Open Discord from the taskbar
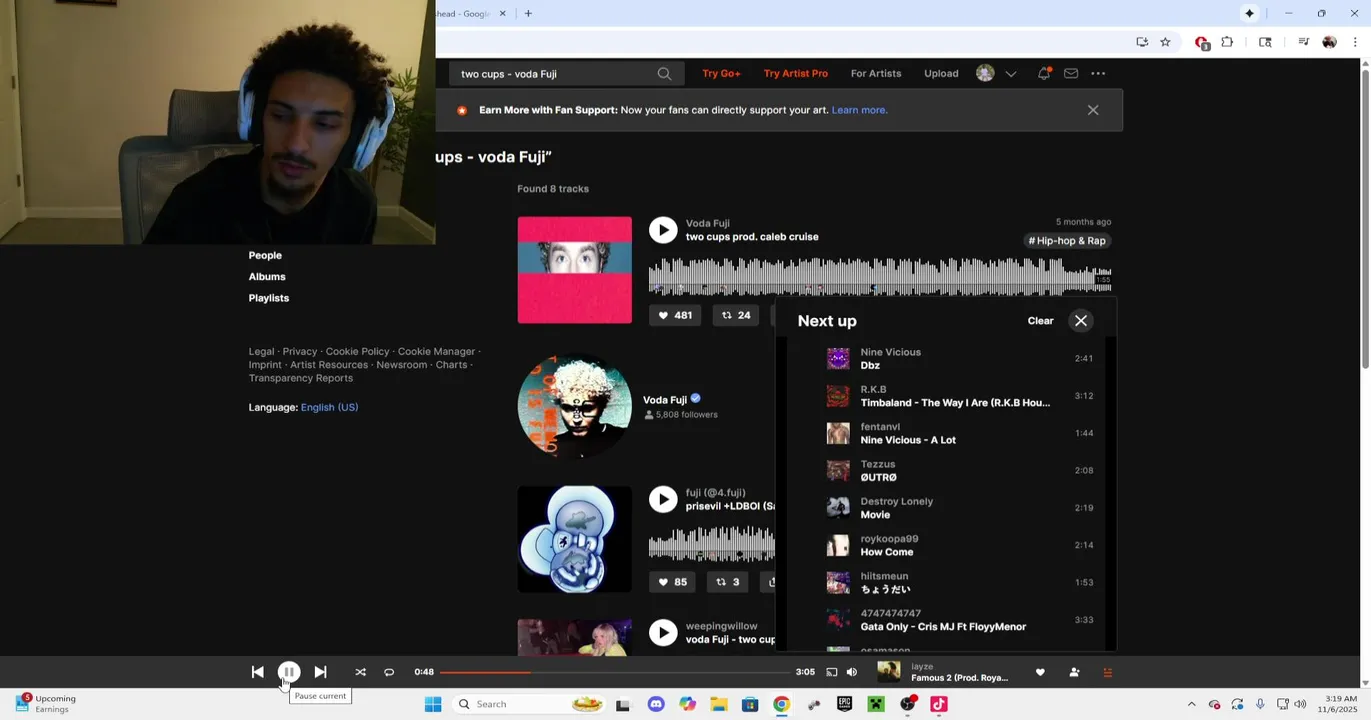This screenshot has height=720, width=1371. click(656, 704)
